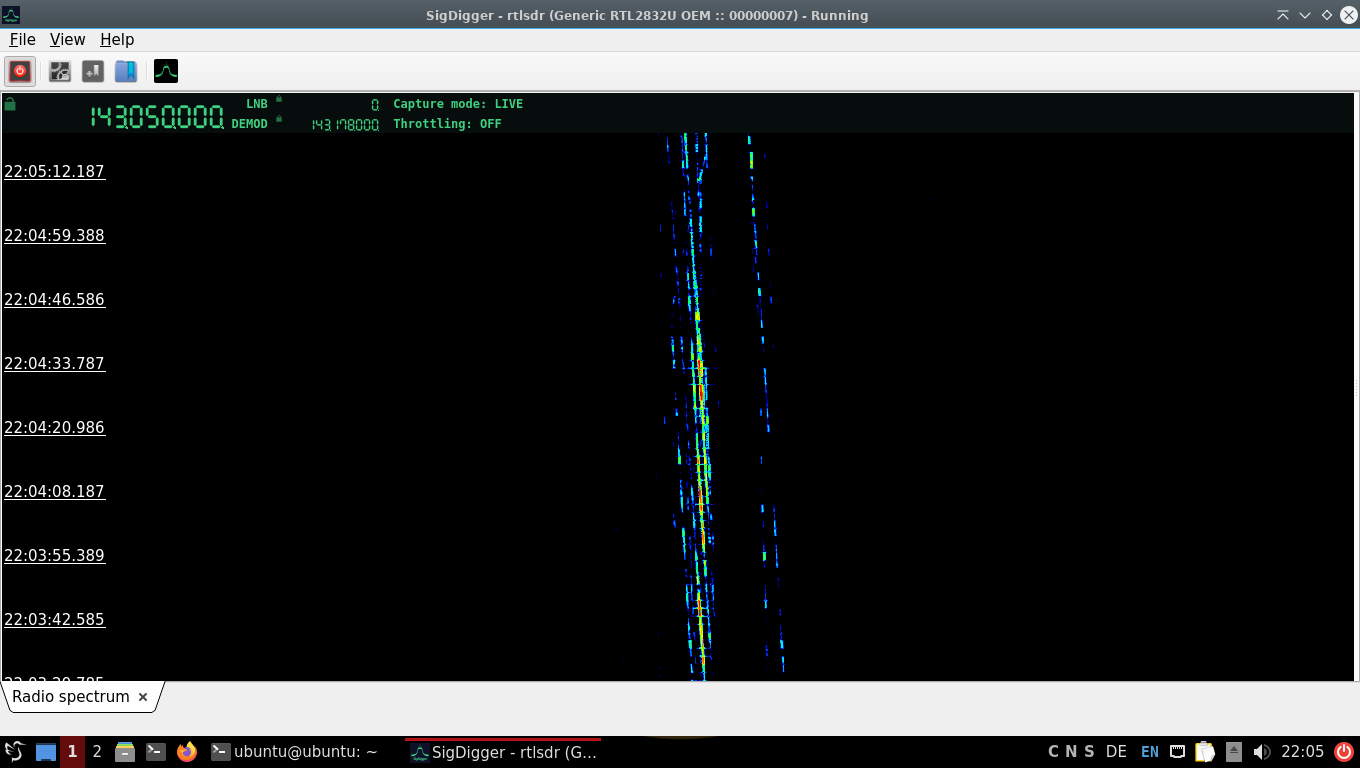Click the waterfall timestamp 22:04:59.388
Viewport: 1360px width, 768px height.
pyautogui.click(x=55, y=235)
